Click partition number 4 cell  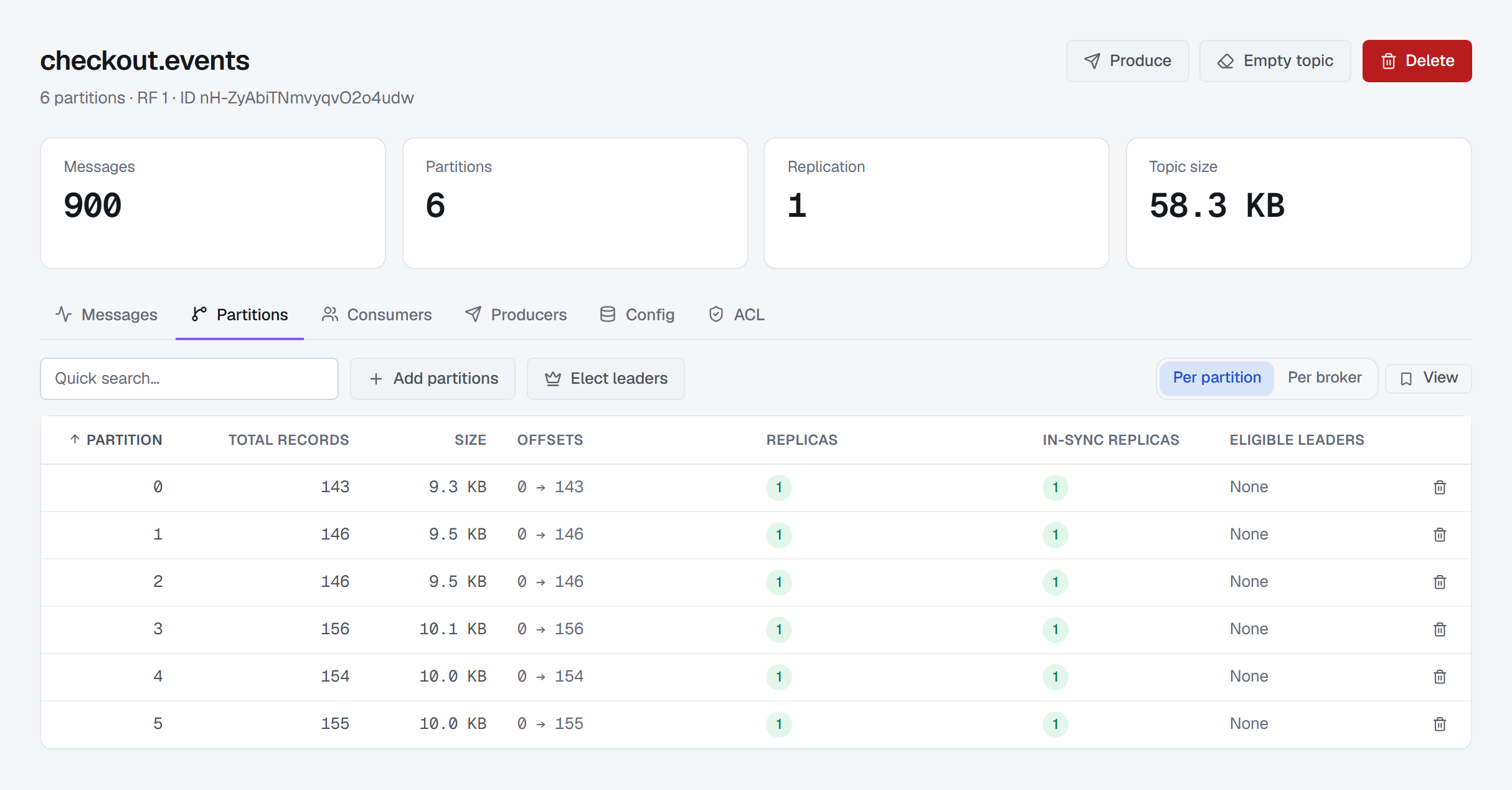coord(158,676)
